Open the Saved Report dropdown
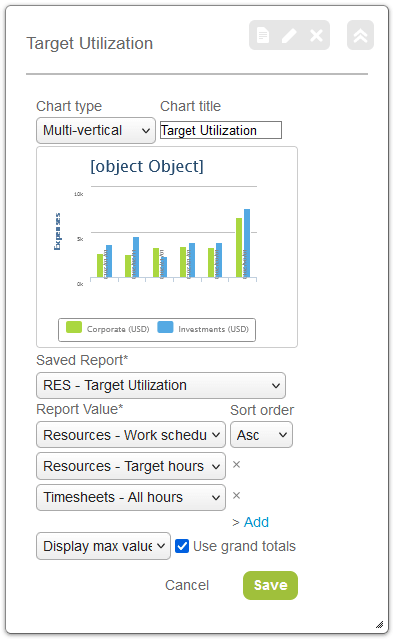 tap(161, 385)
